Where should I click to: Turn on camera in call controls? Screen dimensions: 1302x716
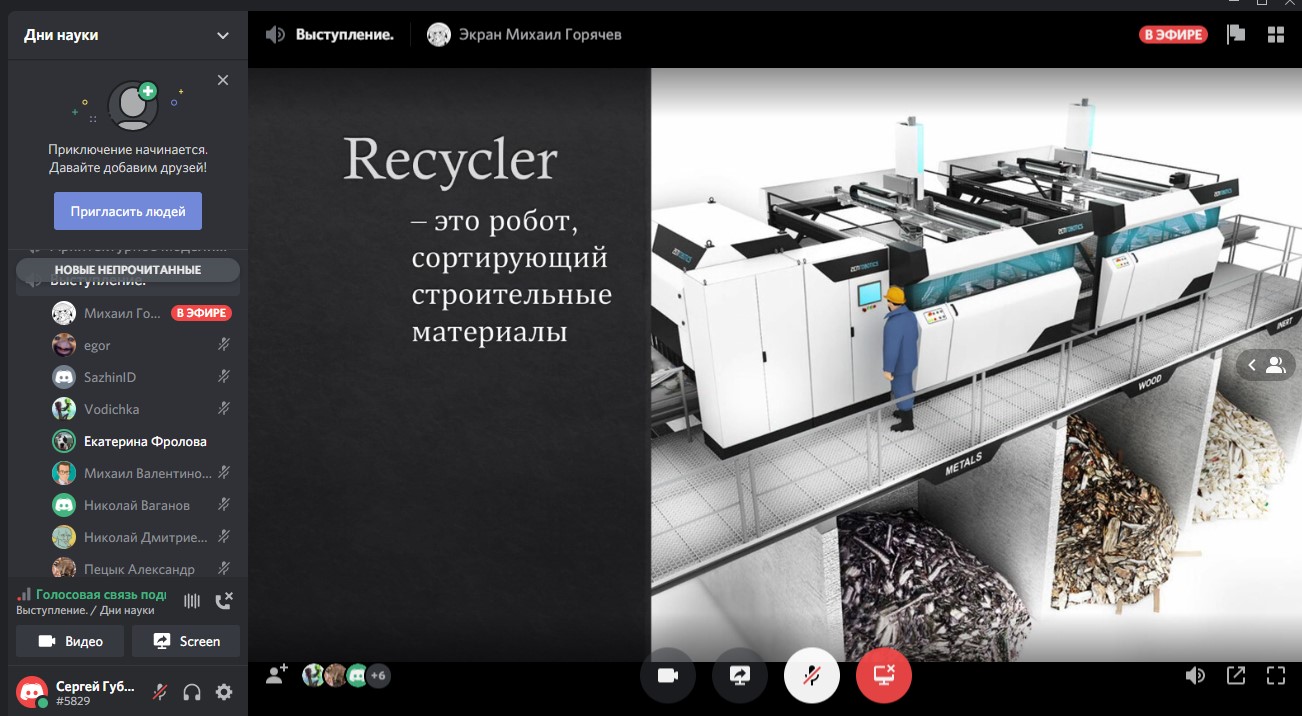click(x=667, y=676)
